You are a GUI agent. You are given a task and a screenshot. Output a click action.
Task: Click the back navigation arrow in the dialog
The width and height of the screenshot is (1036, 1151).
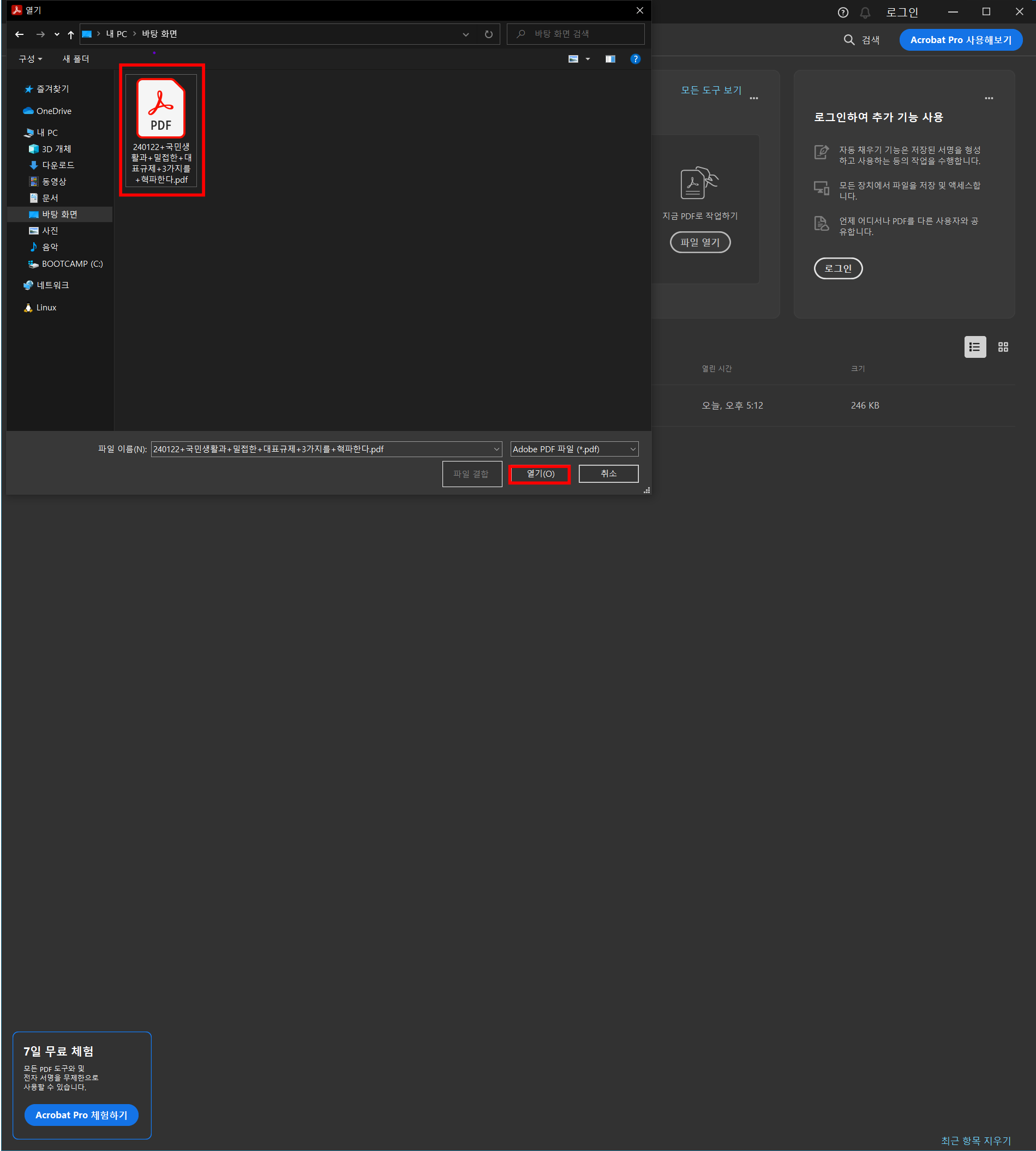tap(19, 34)
